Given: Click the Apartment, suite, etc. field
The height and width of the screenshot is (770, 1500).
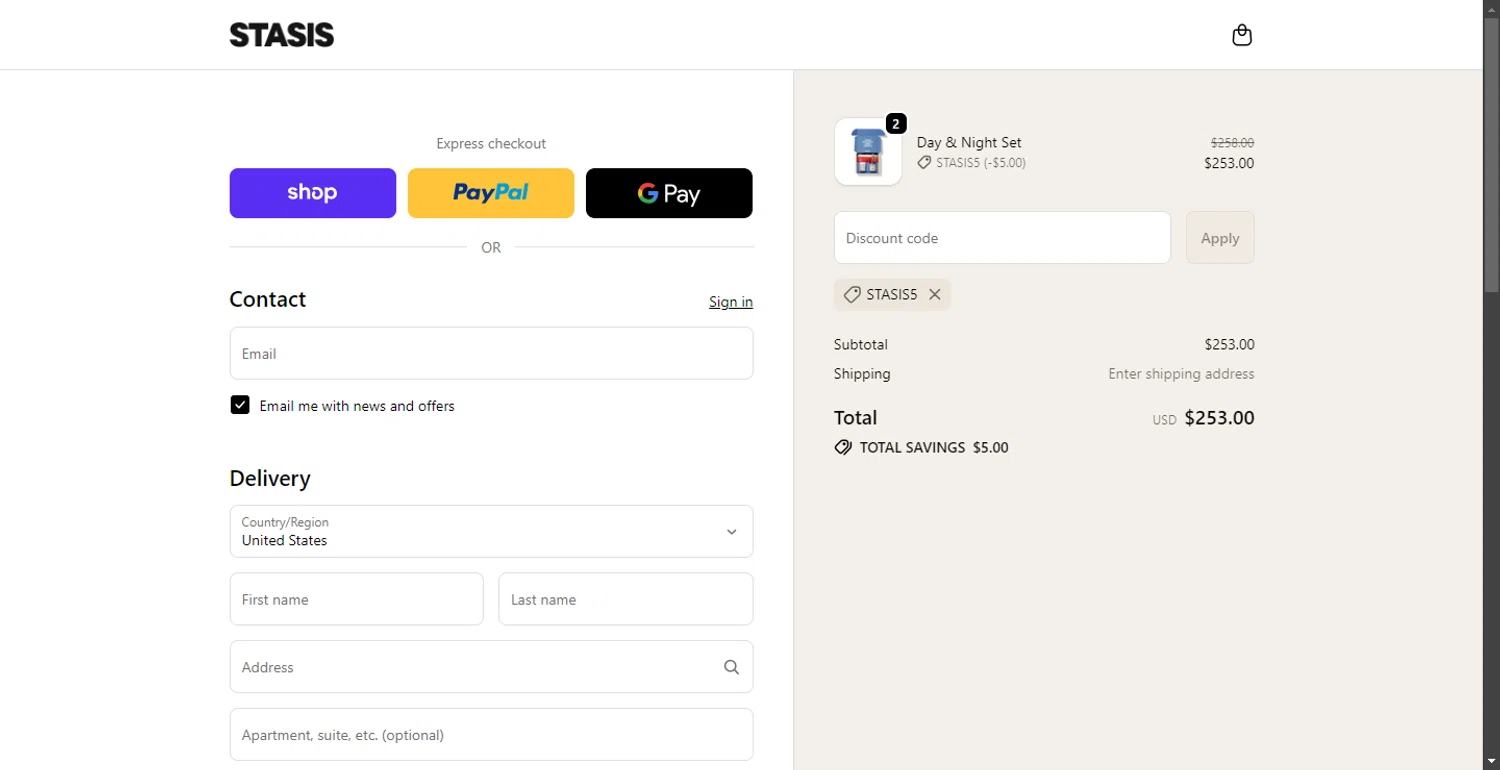Looking at the screenshot, I should [491, 734].
